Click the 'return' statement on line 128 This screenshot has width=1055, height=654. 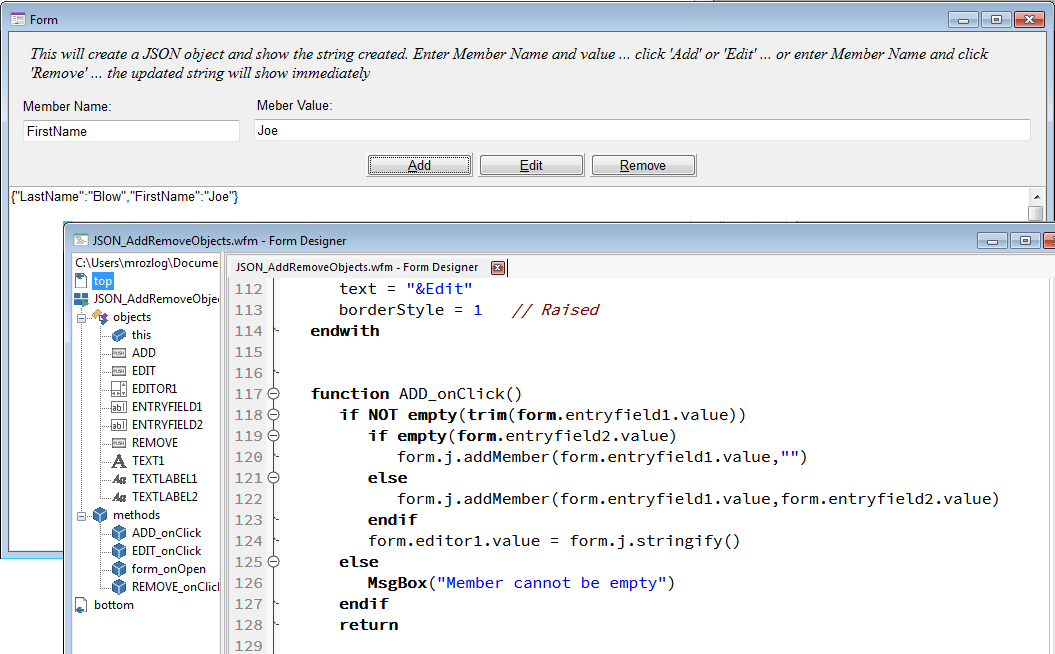[369, 625]
